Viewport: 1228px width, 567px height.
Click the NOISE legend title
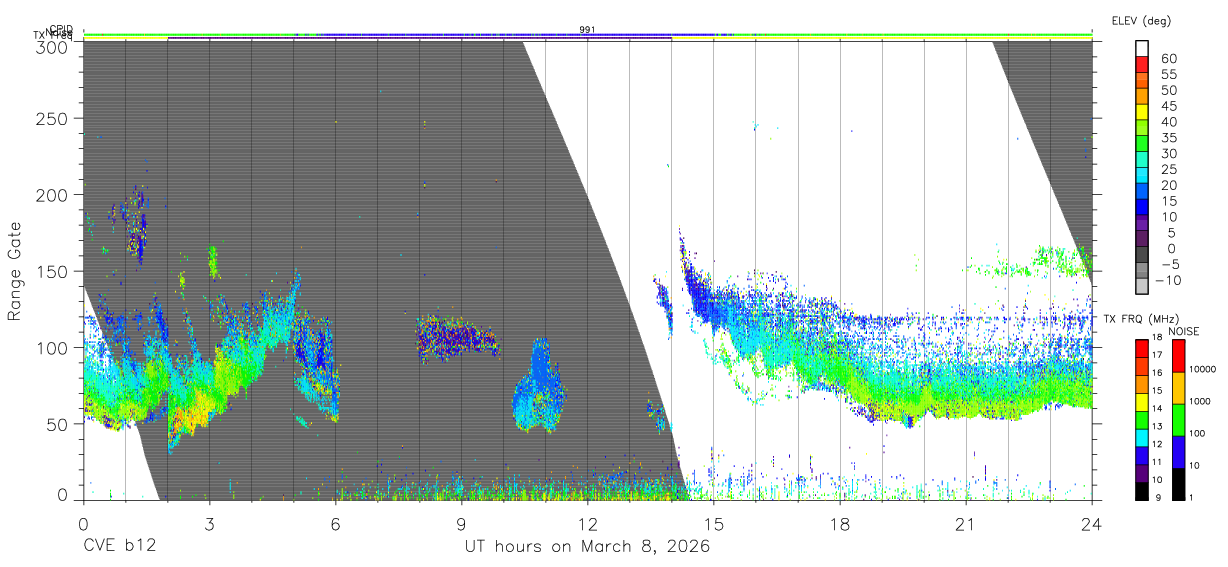pyautogui.click(x=1184, y=331)
